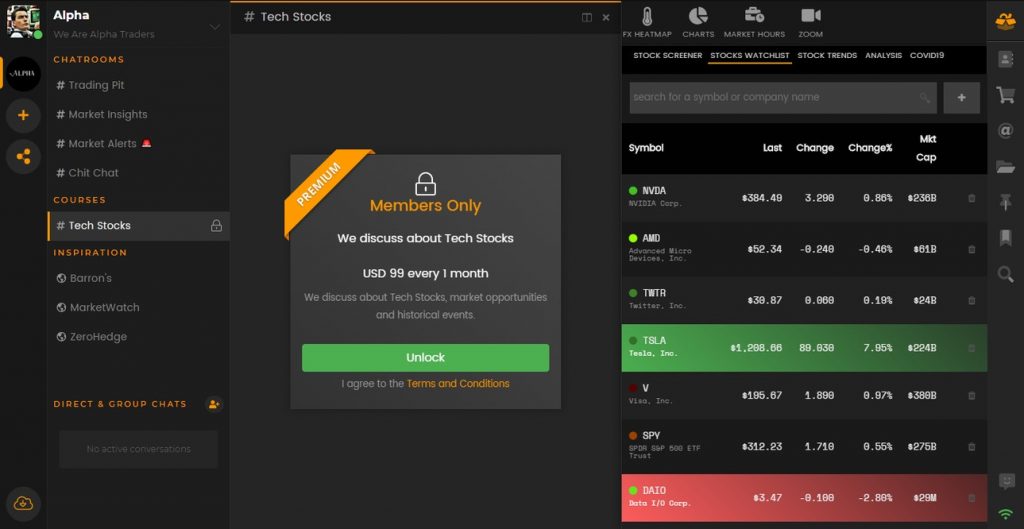Viewport: 1024px width, 529px height.
Task: Click the SPY symbol in watchlist
Action: click(x=651, y=436)
